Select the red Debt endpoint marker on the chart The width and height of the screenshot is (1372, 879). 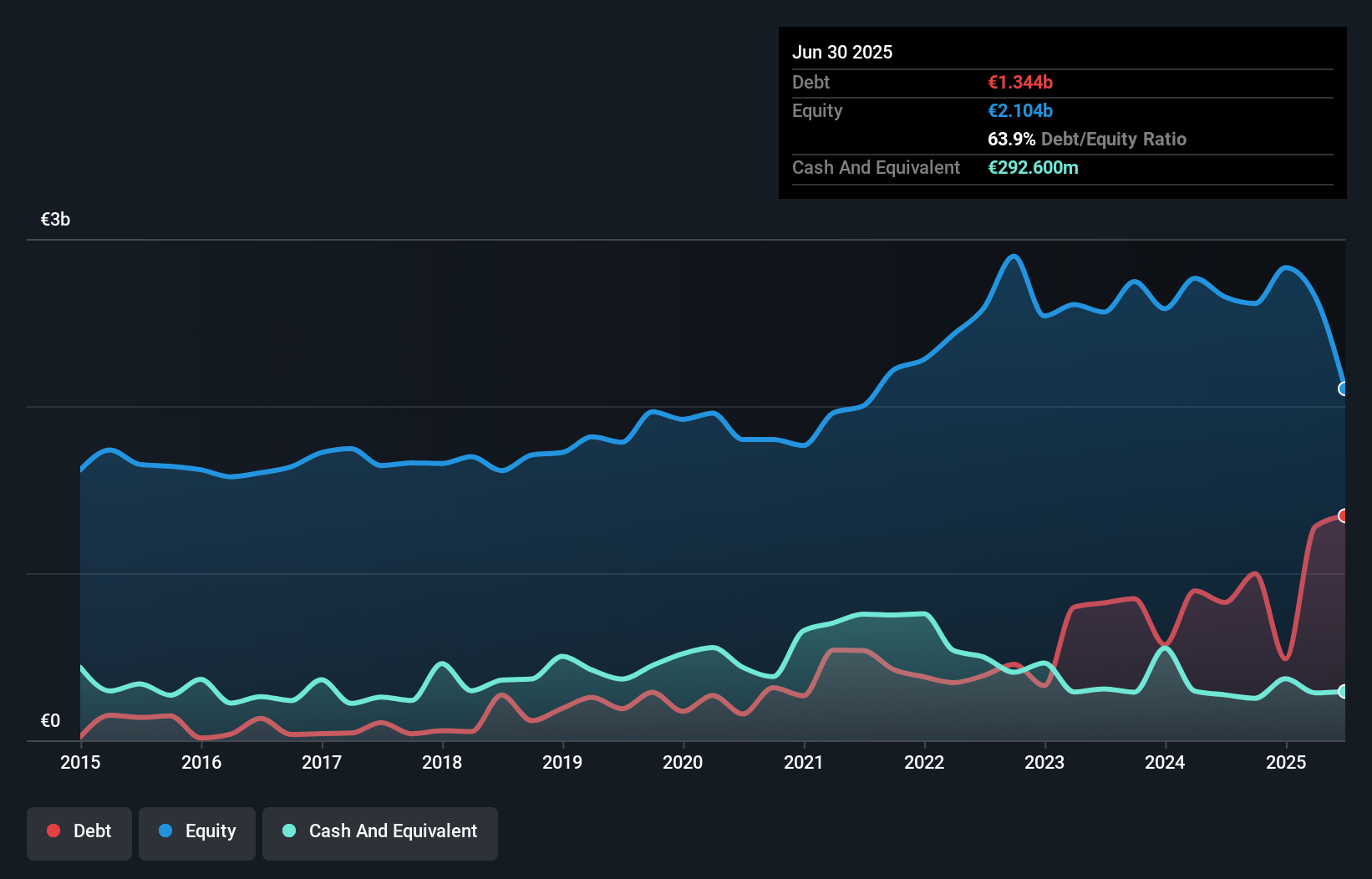click(x=1343, y=516)
